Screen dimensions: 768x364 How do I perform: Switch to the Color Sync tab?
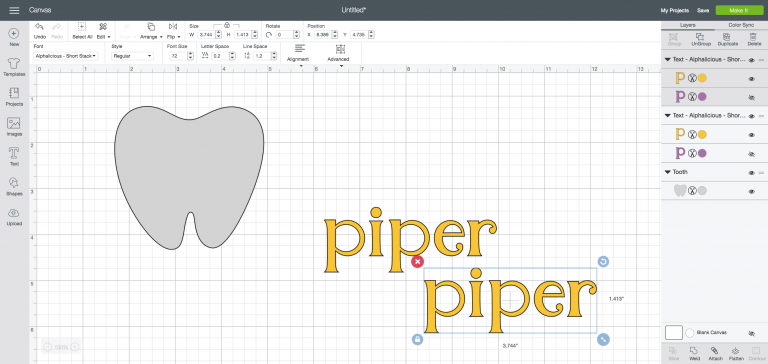[741, 25]
